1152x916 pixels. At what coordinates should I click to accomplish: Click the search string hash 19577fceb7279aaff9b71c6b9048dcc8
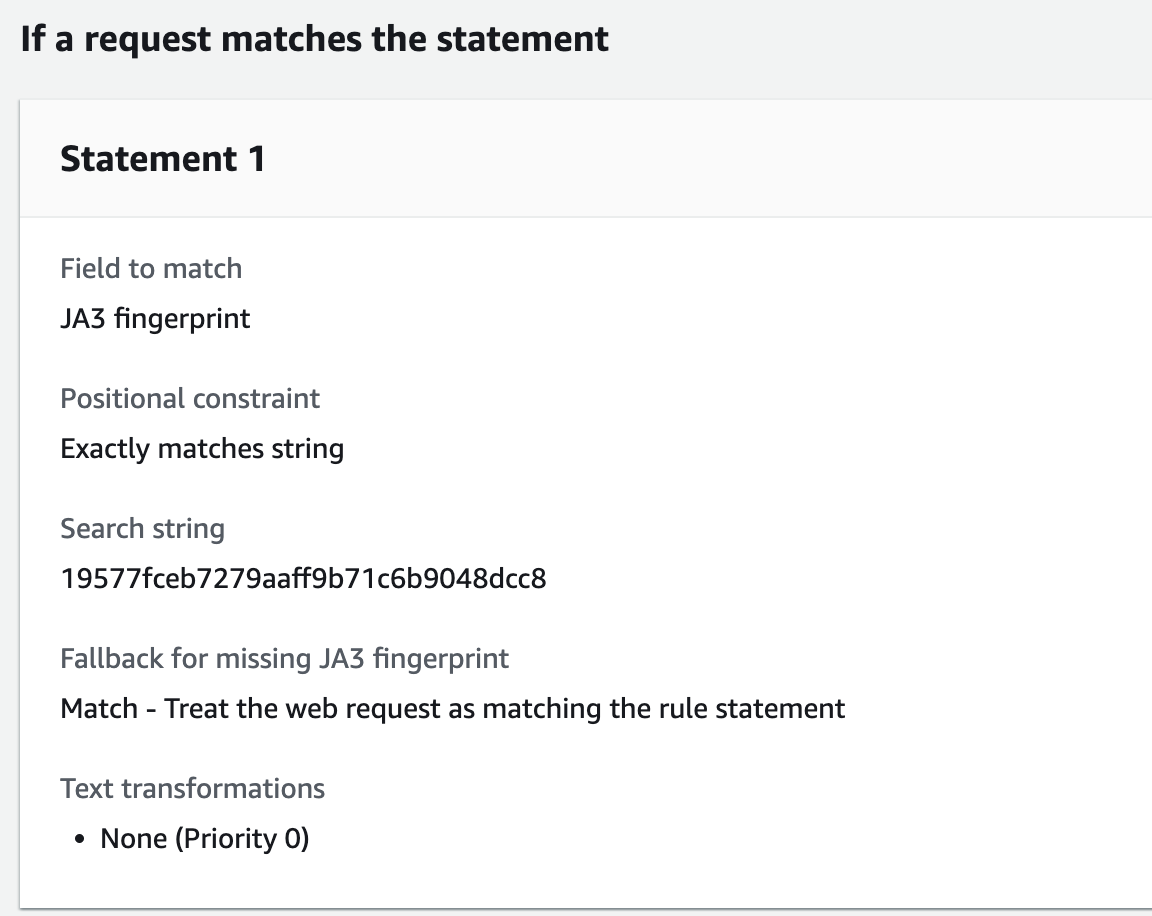303,578
